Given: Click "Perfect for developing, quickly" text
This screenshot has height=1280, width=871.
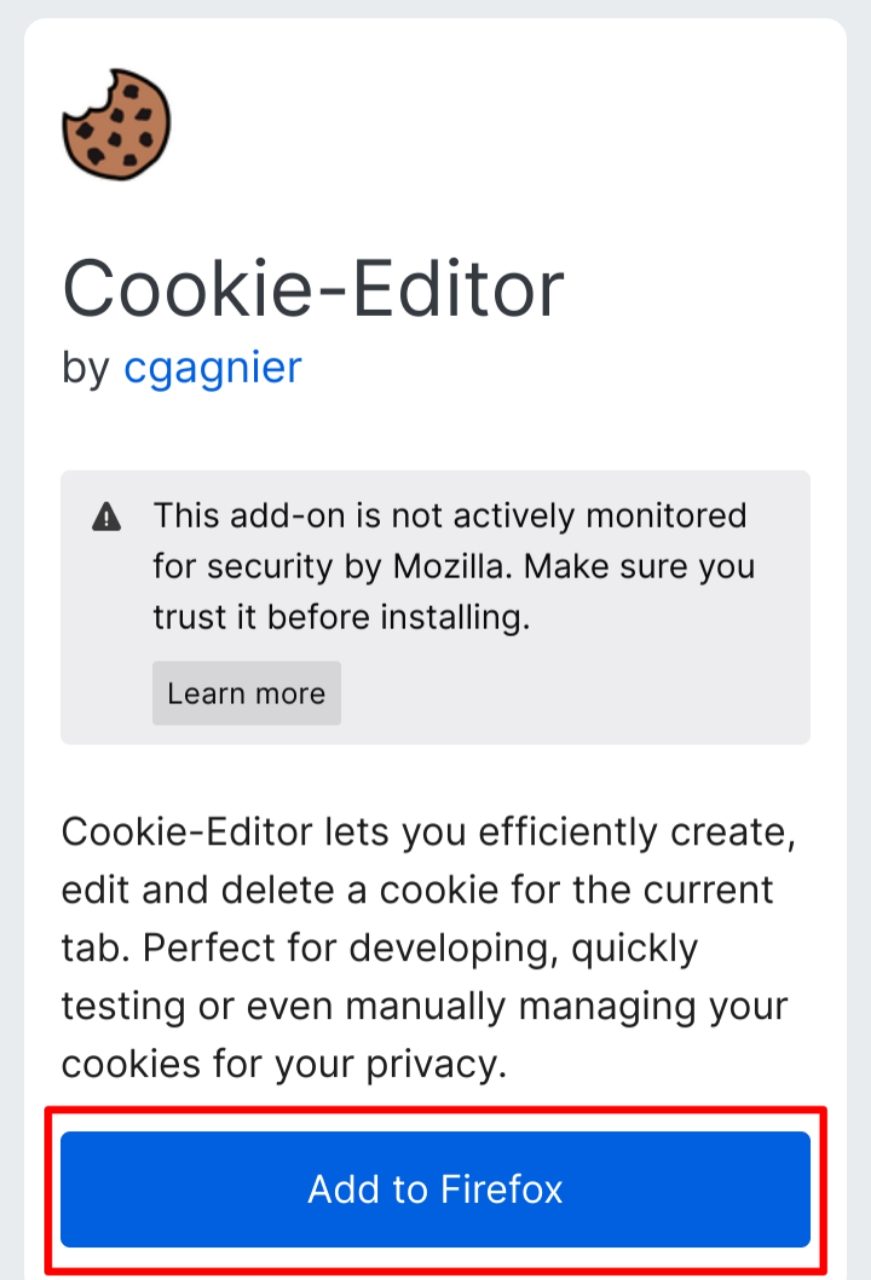Looking at the screenshot, I should 420,948.
